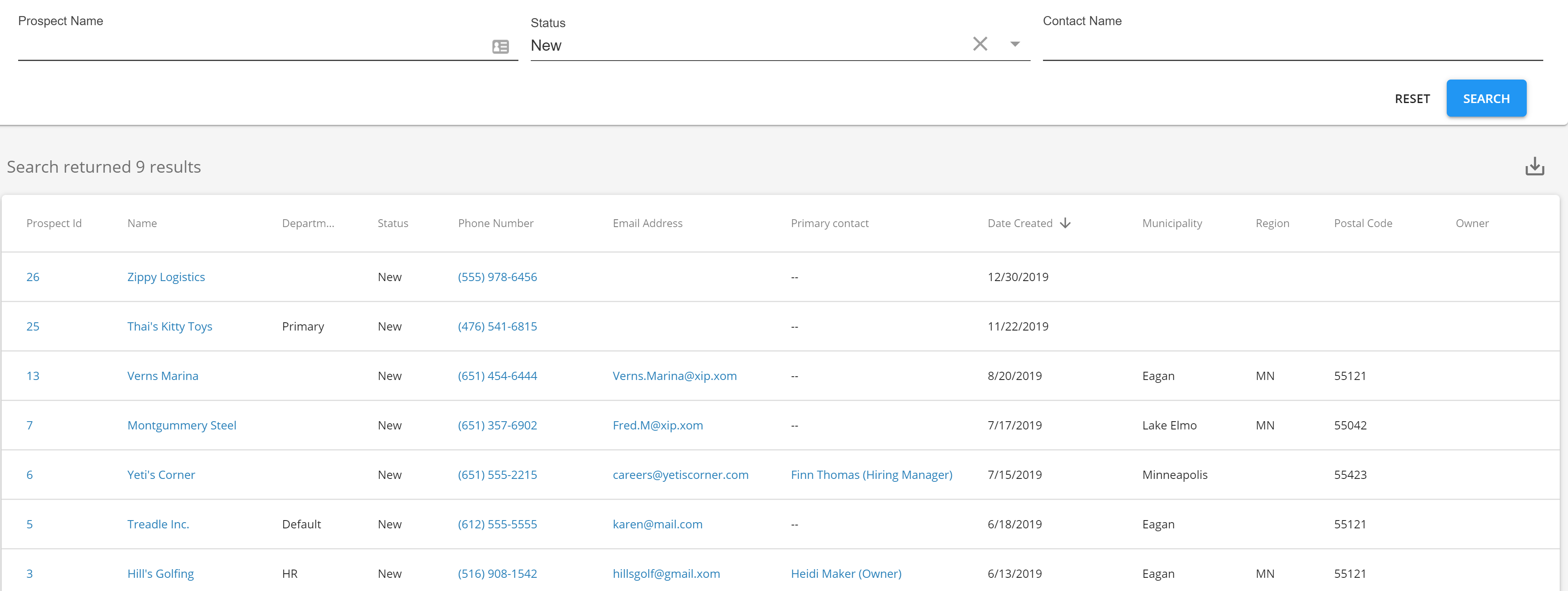Call Verns Marina phone number link
The height and width of the screenshot is (591, 1568).
tap(497, 376)
